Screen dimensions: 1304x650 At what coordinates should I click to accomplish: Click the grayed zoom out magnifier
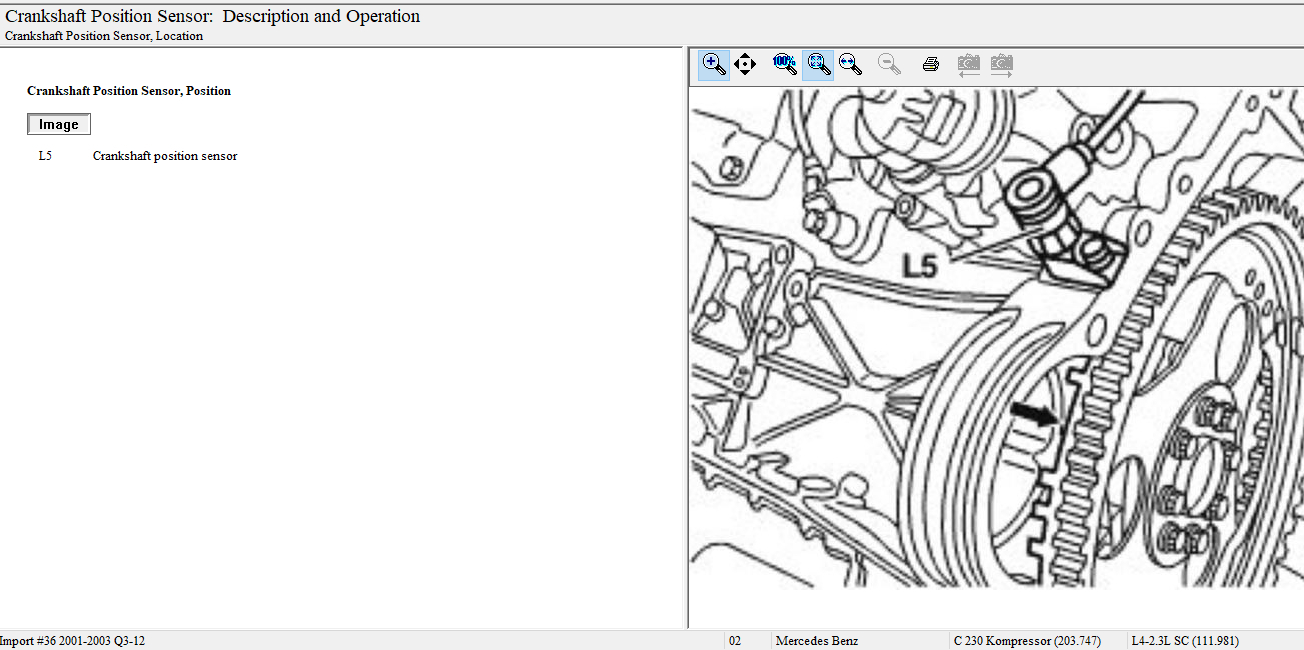[889, 65]
